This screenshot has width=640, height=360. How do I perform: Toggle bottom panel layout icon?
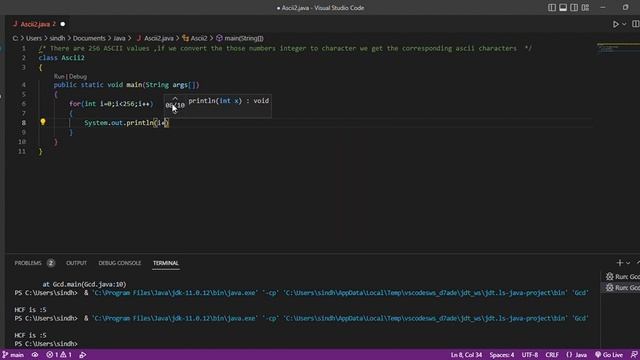pos(563,7)
